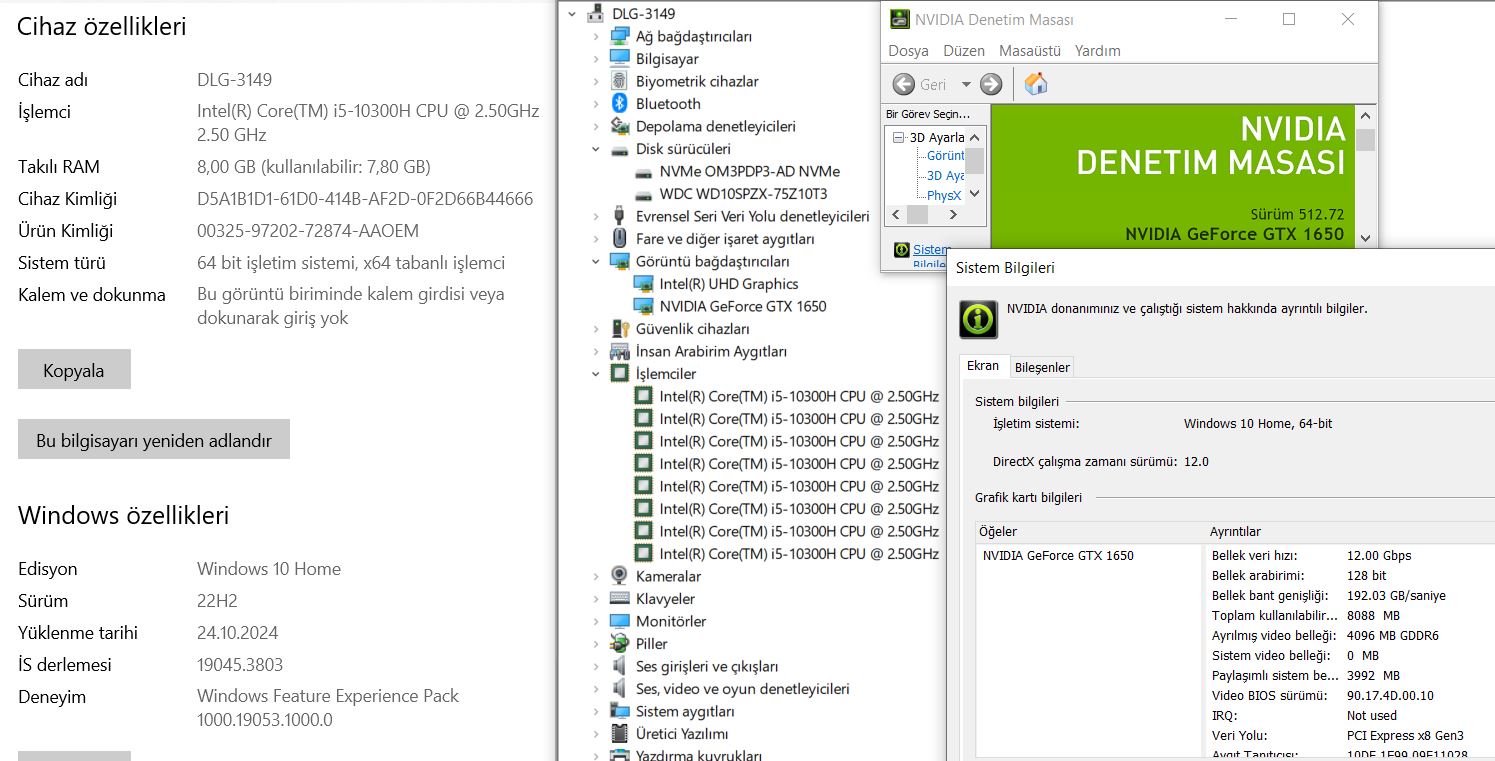Switch to the Bileşenler tab

click(x=1042, y=367)
